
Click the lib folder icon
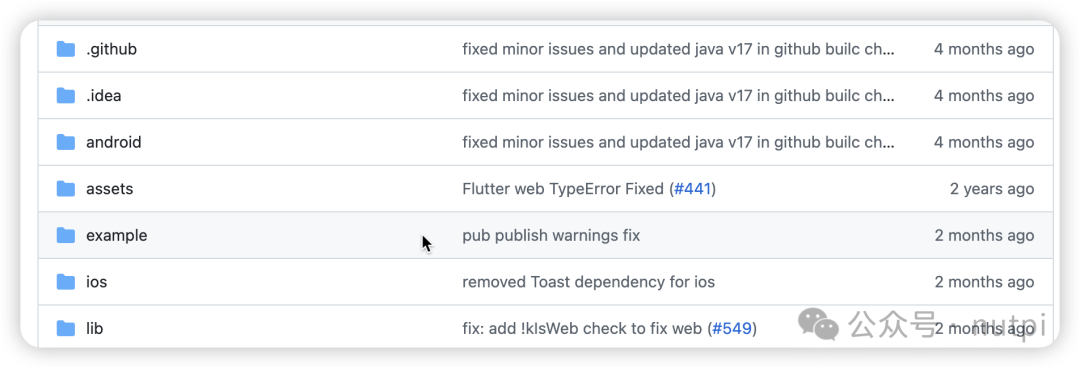click(65, 329)
